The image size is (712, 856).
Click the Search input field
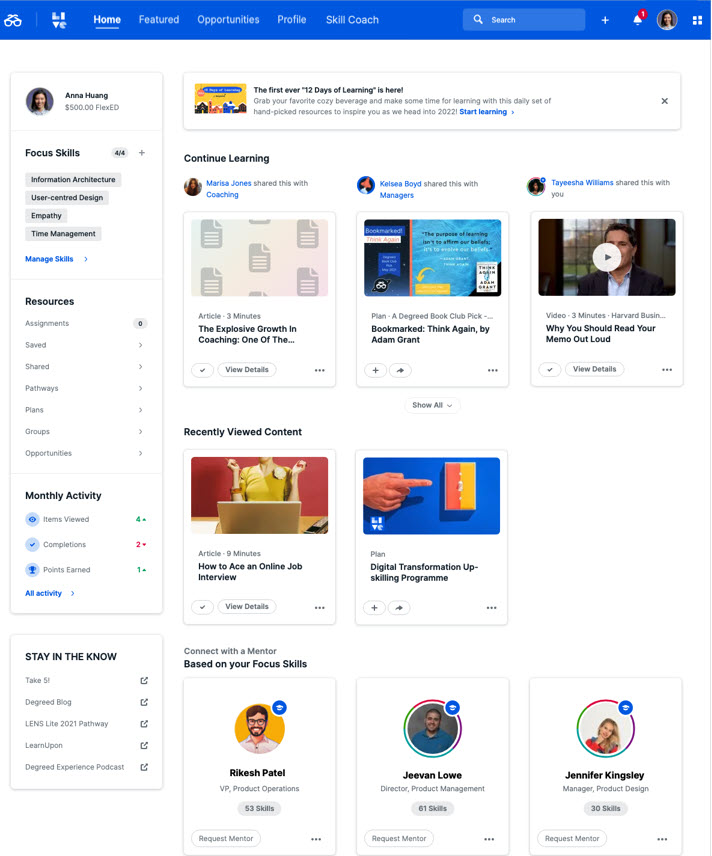pyautogui.click(x=530, y=20)
